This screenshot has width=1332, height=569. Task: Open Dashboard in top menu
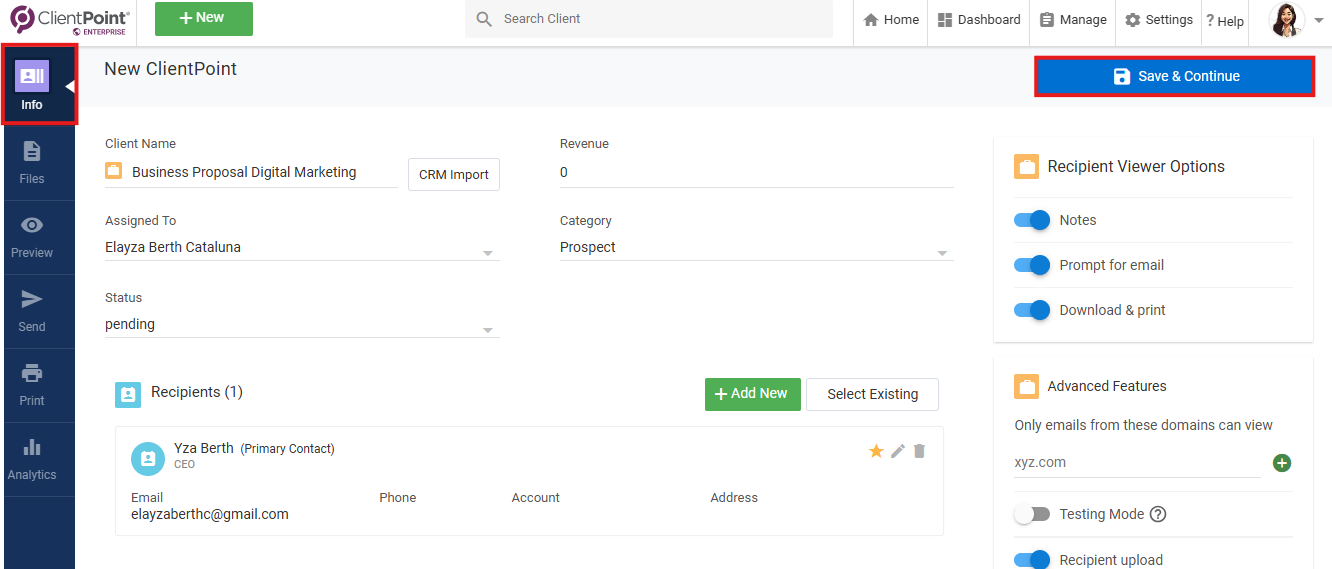tap(979, 20)
